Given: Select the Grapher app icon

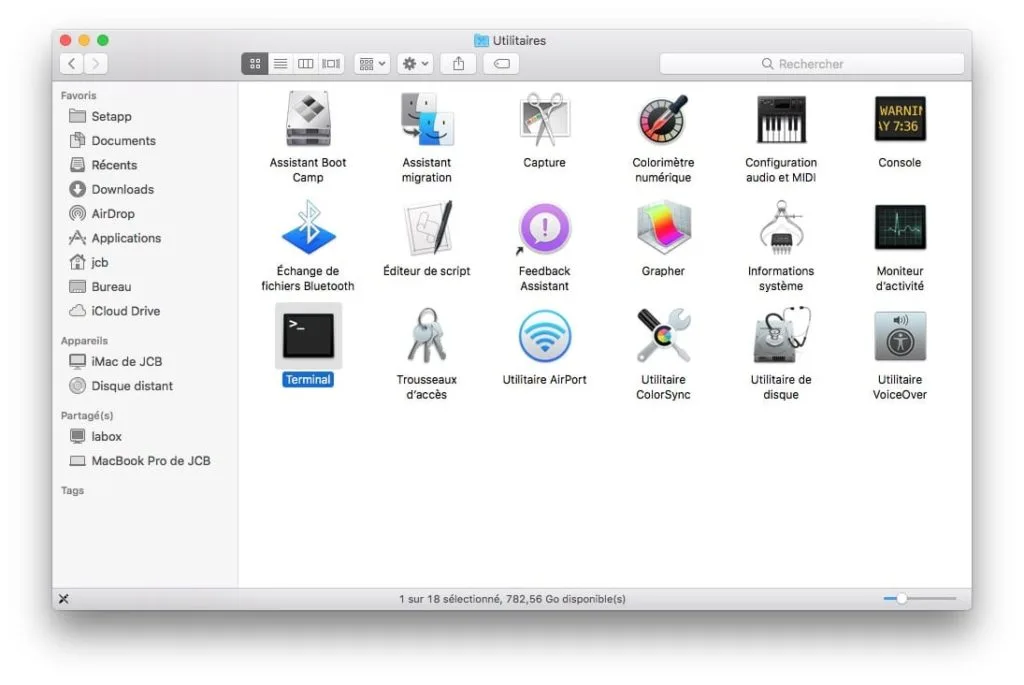Looking at the screenshot, I should (x=663, y=227).
